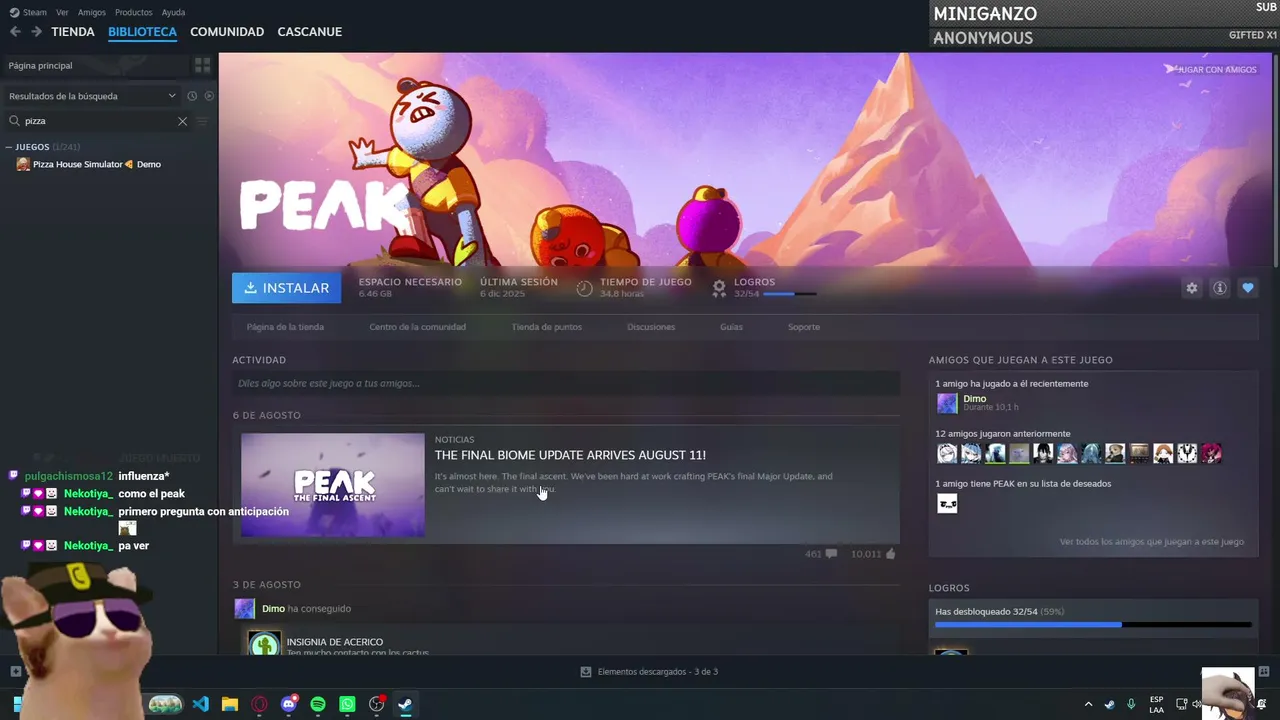
Task: Open Tienda de puntos link
Action: click(x=546, y=327)
